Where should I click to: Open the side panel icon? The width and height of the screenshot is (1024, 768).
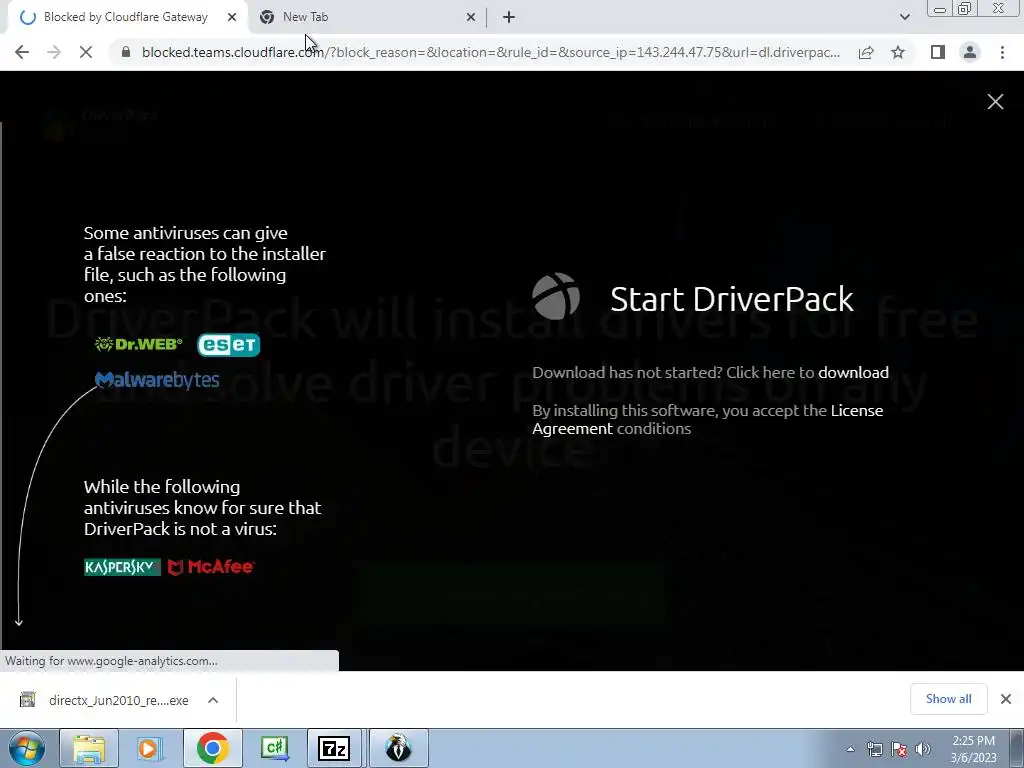(x=938, y=52)
